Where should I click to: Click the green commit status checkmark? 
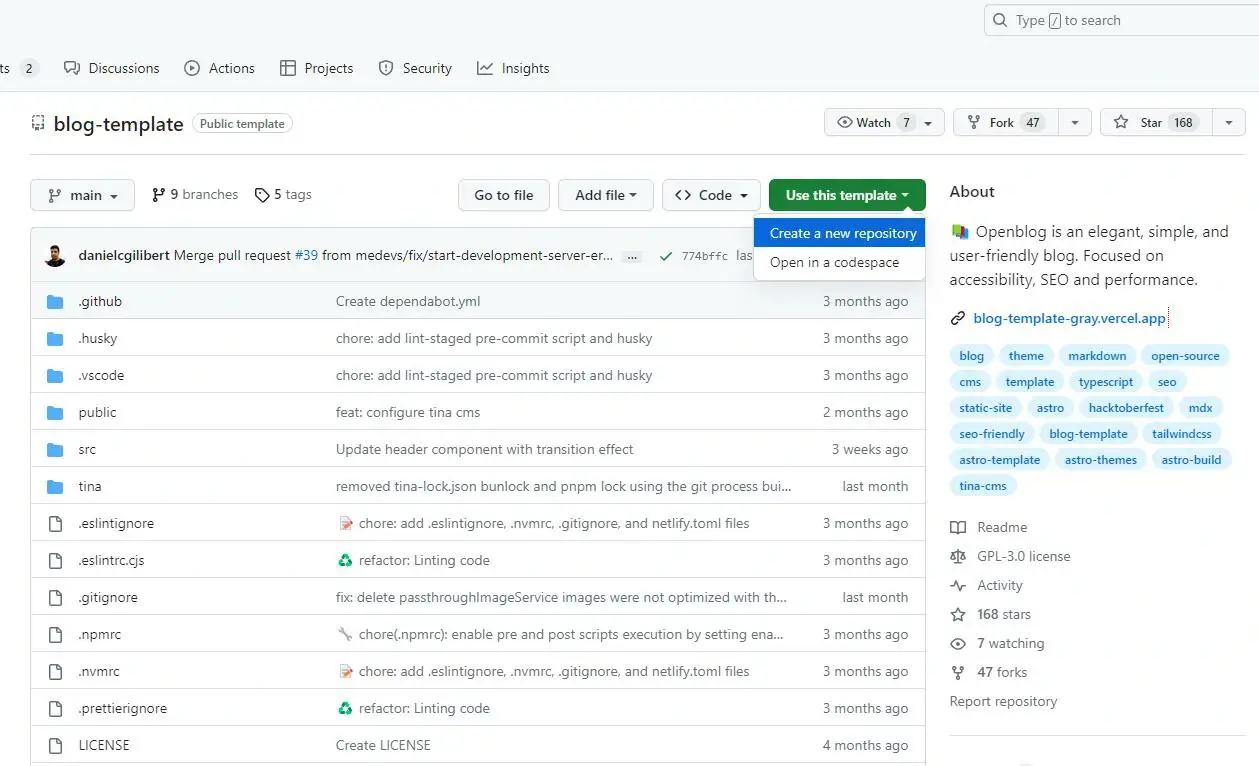tap(665, 256)
